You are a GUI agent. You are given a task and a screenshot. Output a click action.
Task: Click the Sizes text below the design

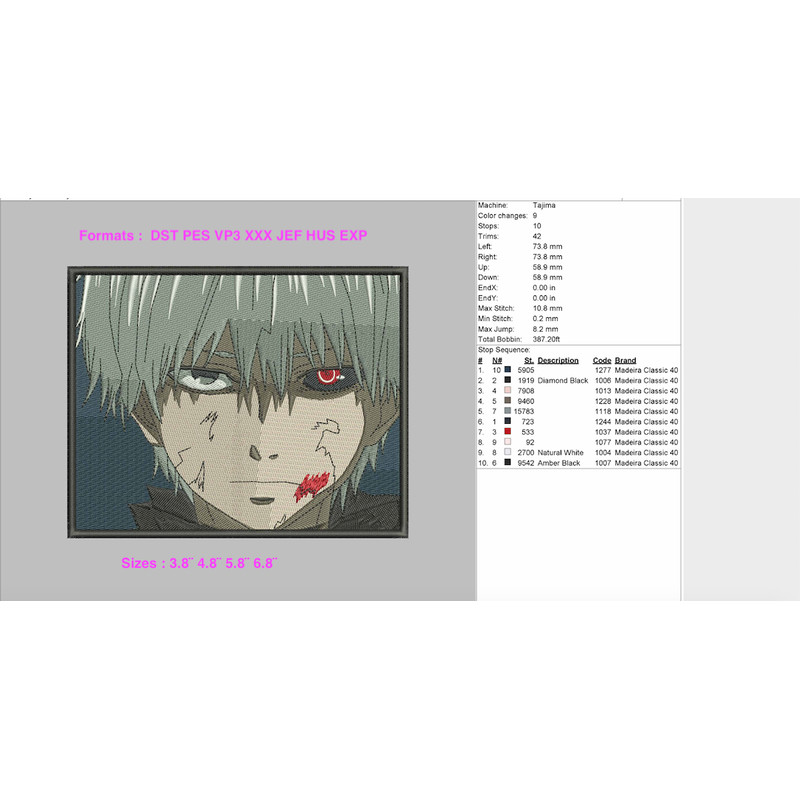(x=199, y=563)
